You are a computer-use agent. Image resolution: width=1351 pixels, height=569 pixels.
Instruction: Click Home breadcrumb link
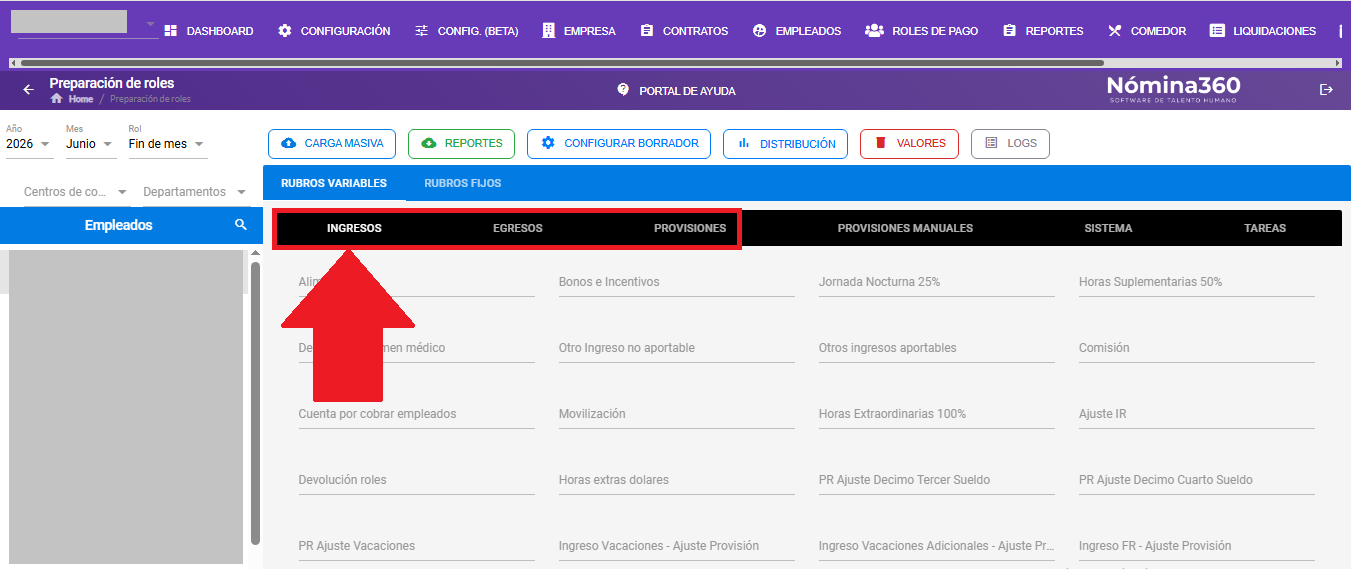(81, 99)
